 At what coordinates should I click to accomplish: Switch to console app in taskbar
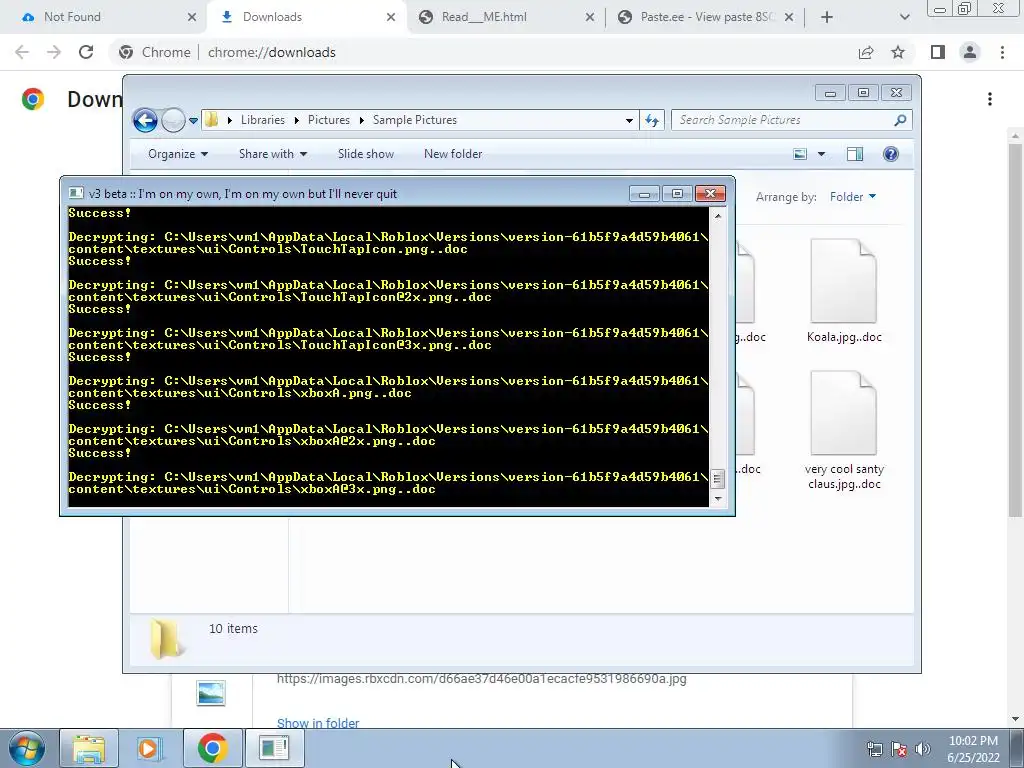tap(274, 748)
